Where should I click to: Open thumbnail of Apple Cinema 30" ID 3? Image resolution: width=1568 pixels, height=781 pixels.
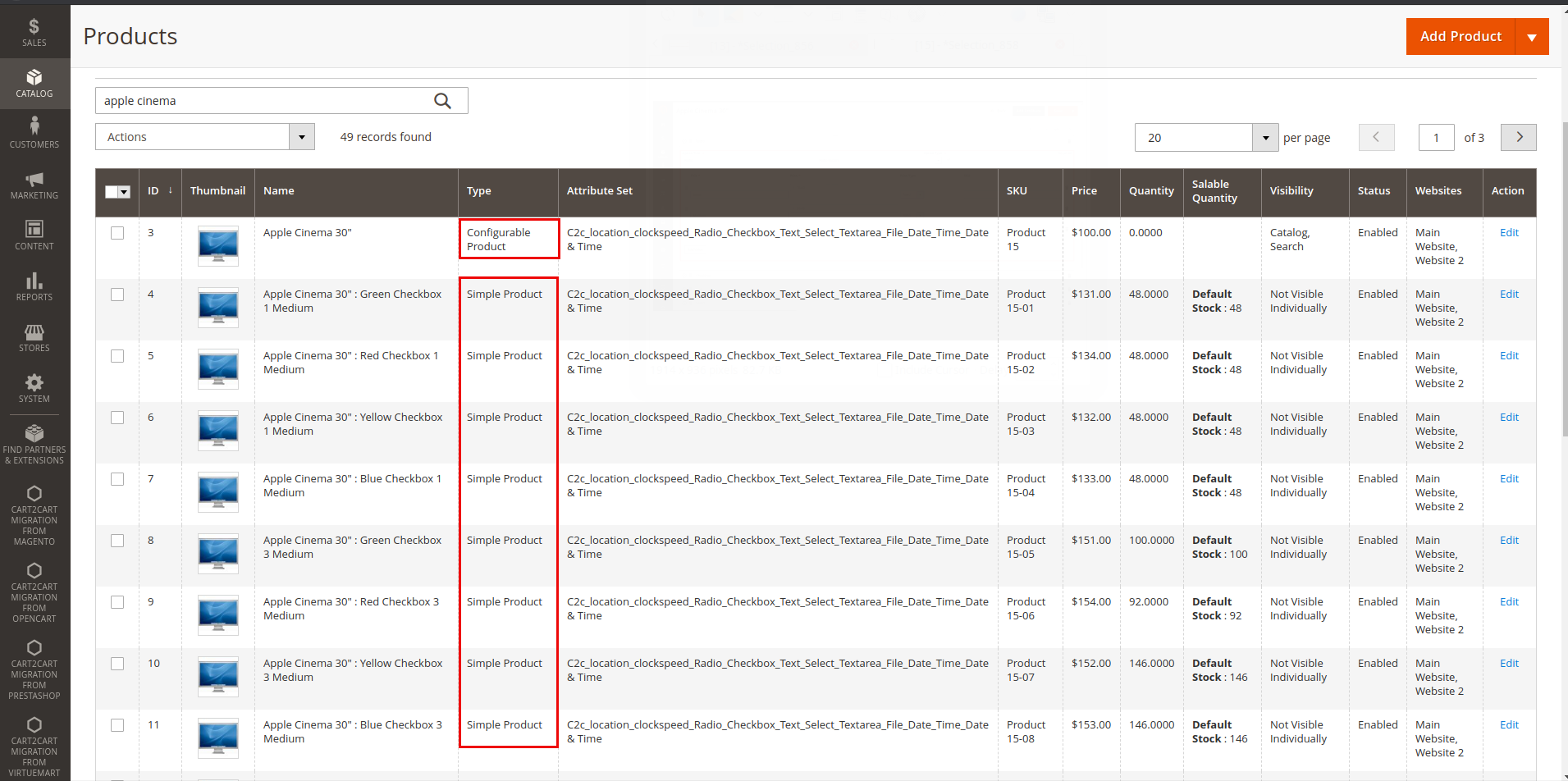pyautogui.click(x=218, y=246)
